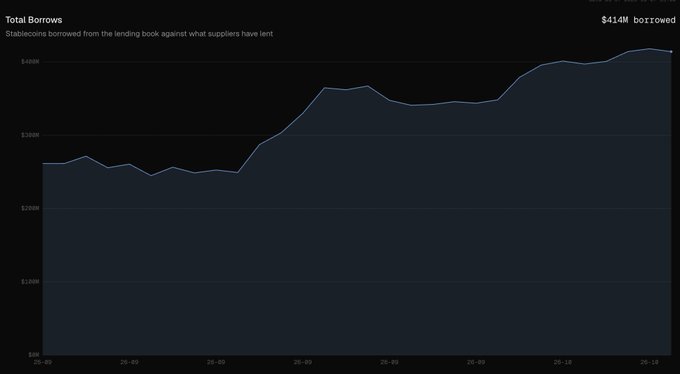Click the '$100M' y-axis label
The width and height of the screenshot is (680, 374).
30,282
